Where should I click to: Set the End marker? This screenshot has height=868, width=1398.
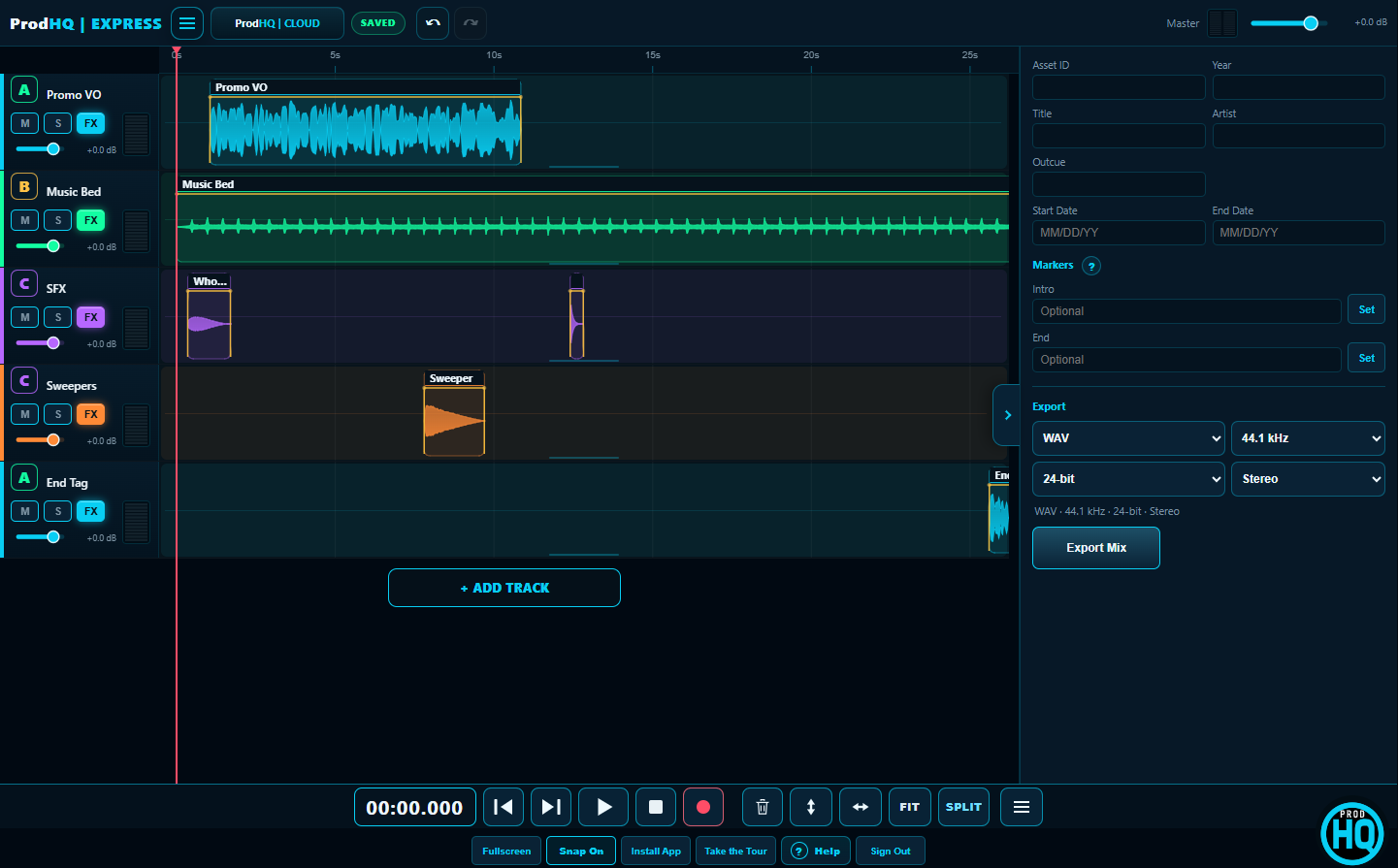(x=1366, y=358)
